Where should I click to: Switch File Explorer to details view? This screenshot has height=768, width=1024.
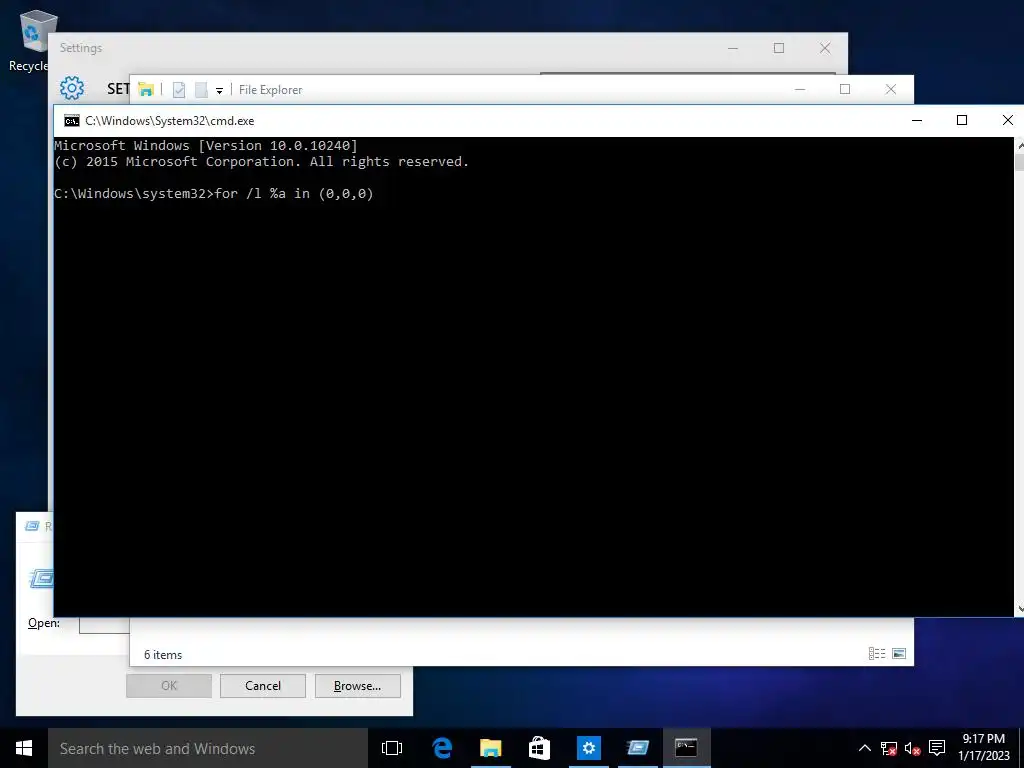[876, 654]
